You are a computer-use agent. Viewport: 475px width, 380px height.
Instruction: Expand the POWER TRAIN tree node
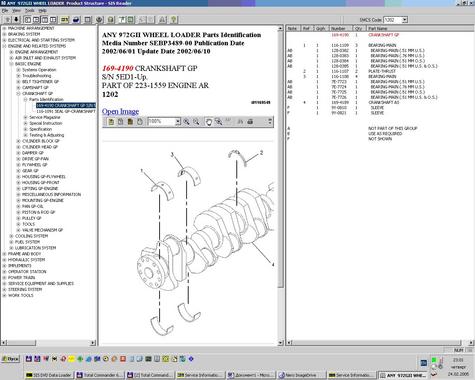click(4, 278)
